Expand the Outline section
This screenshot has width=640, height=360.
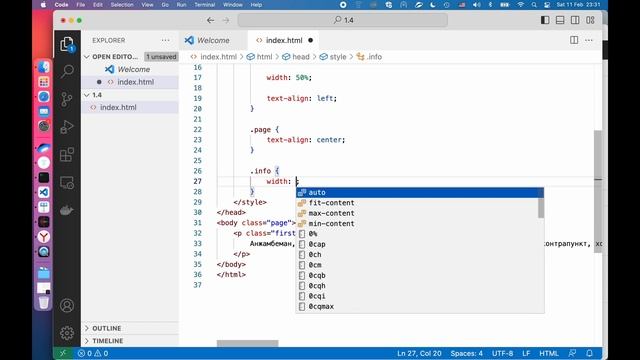107,328
